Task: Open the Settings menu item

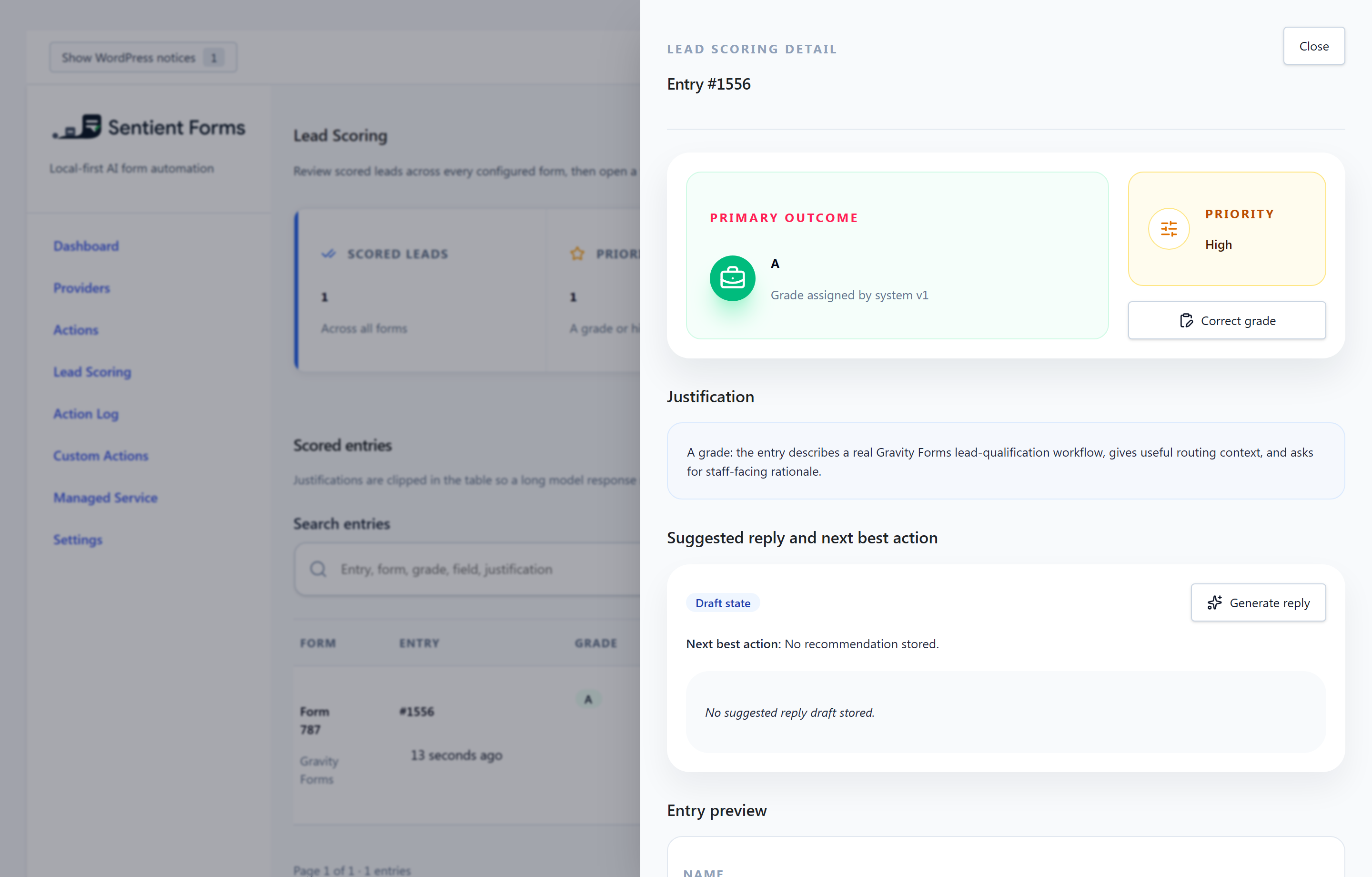Action: pyautogui.click(x=78, y=540)
